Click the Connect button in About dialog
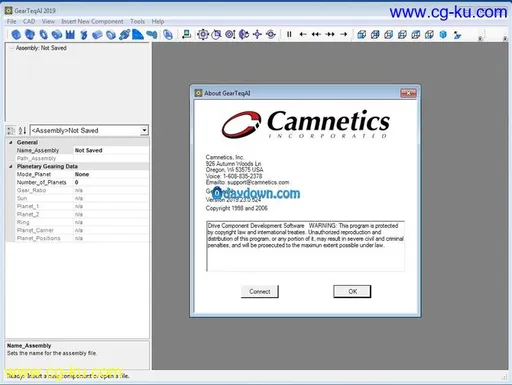512x385 pixels. tap(260, 291)
